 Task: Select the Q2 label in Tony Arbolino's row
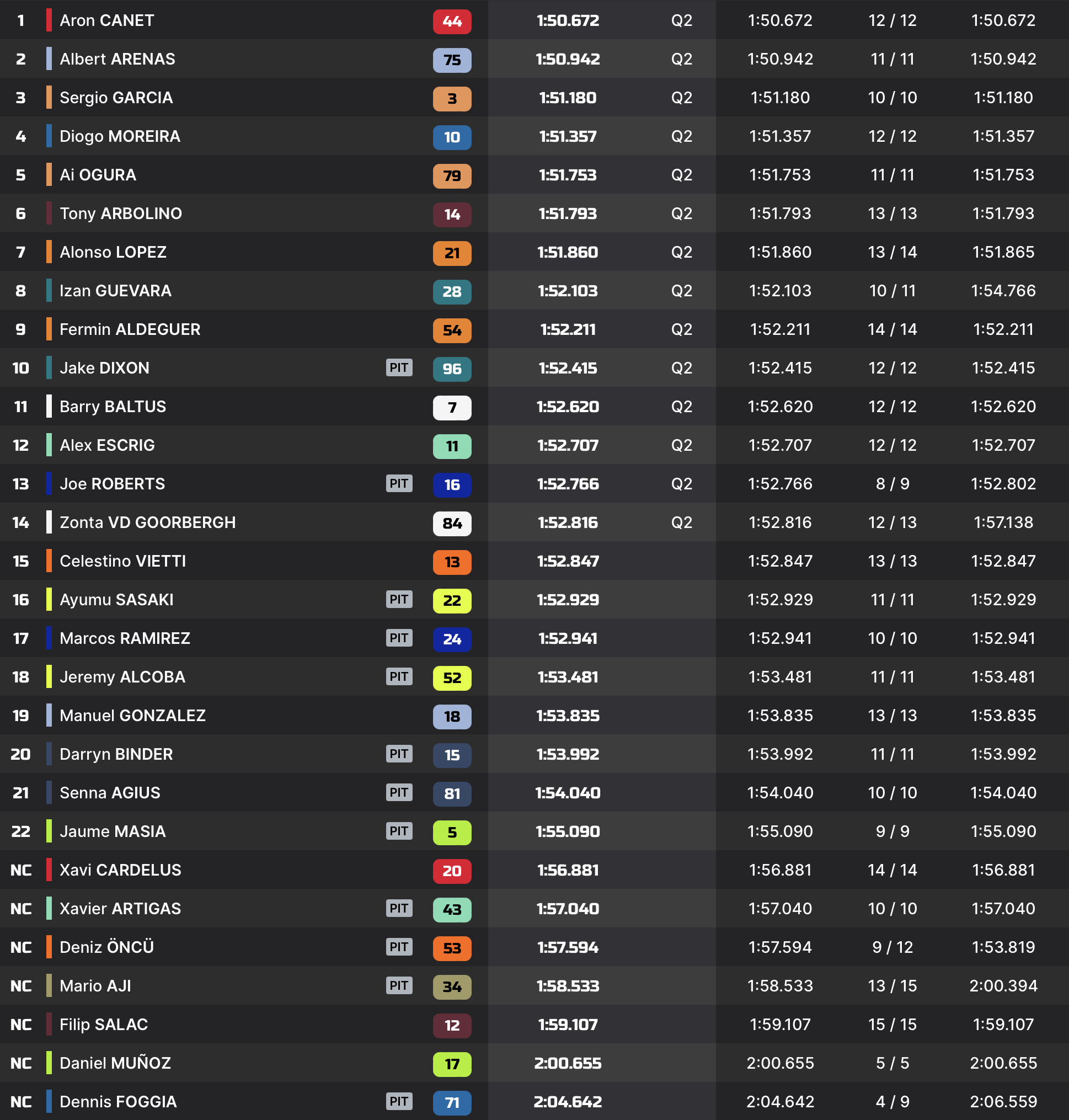click(682, 214)
